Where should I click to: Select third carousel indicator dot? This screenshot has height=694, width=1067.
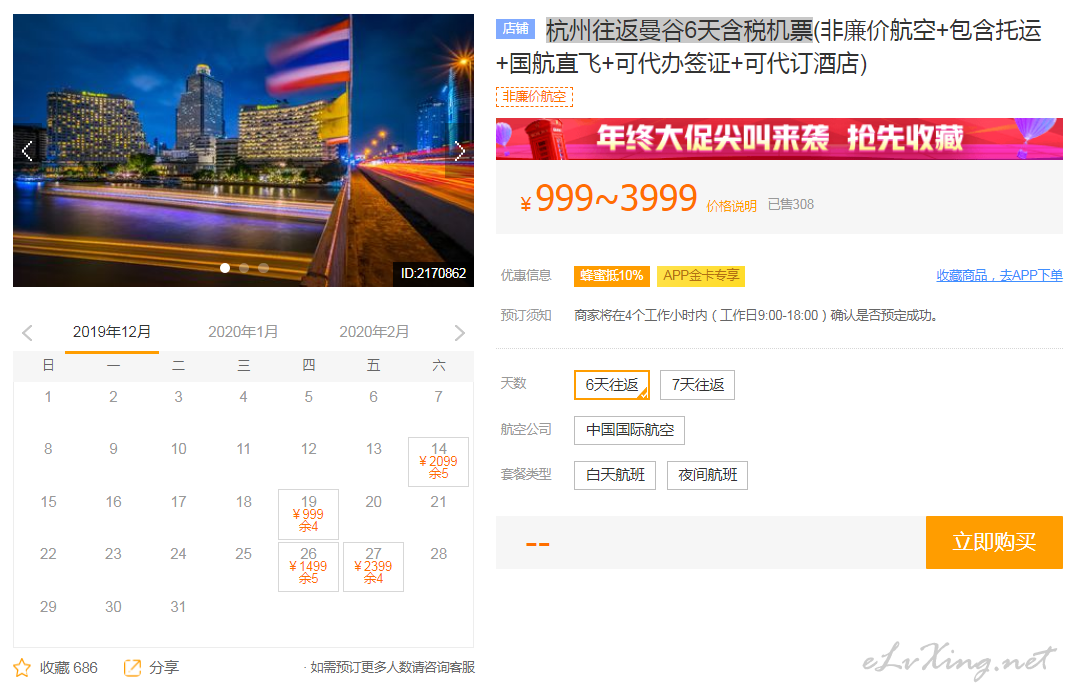(x=263, y=268)
